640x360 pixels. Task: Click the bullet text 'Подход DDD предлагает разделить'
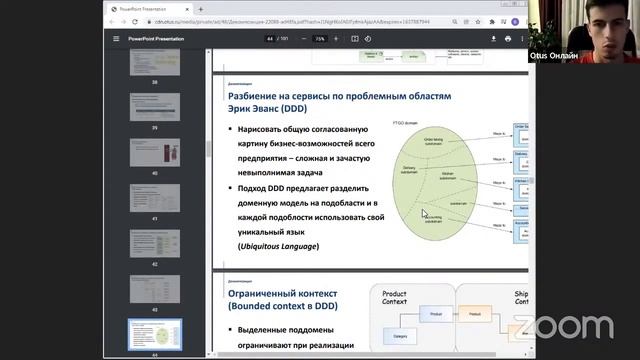pos(303,188)
